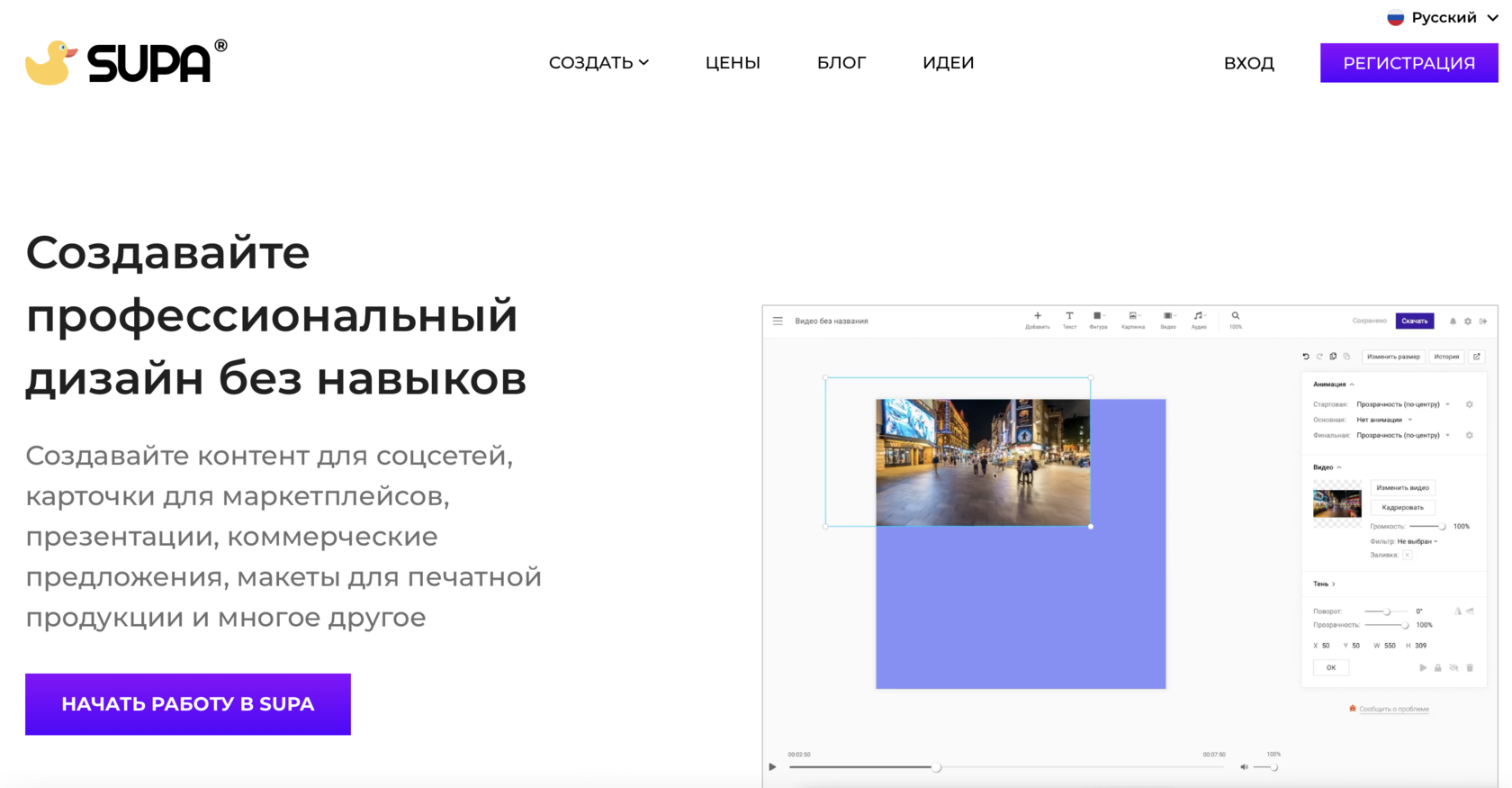Open the Аудио music tool
Image resolution: width=1512 pixels, height=788 pixels.
(1199, 320)
